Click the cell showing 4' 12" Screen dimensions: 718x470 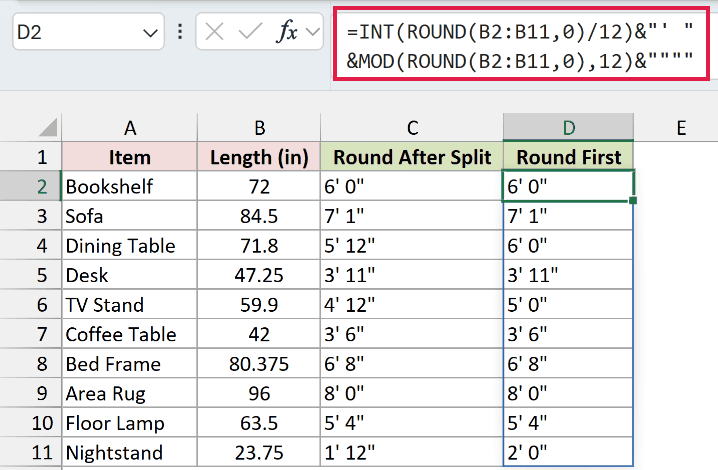[412, 304]
